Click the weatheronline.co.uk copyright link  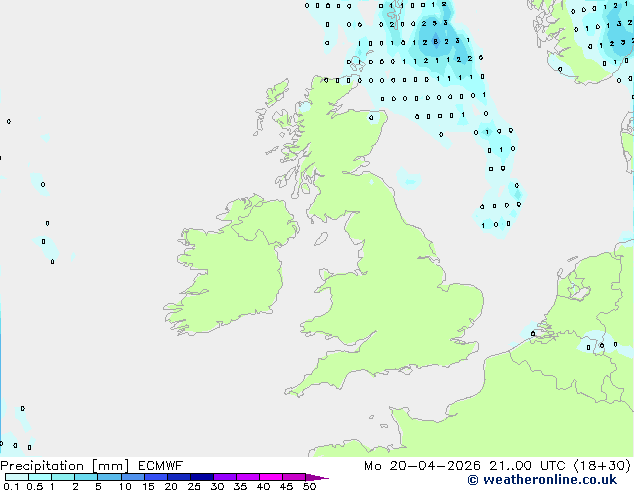[542, 480]
